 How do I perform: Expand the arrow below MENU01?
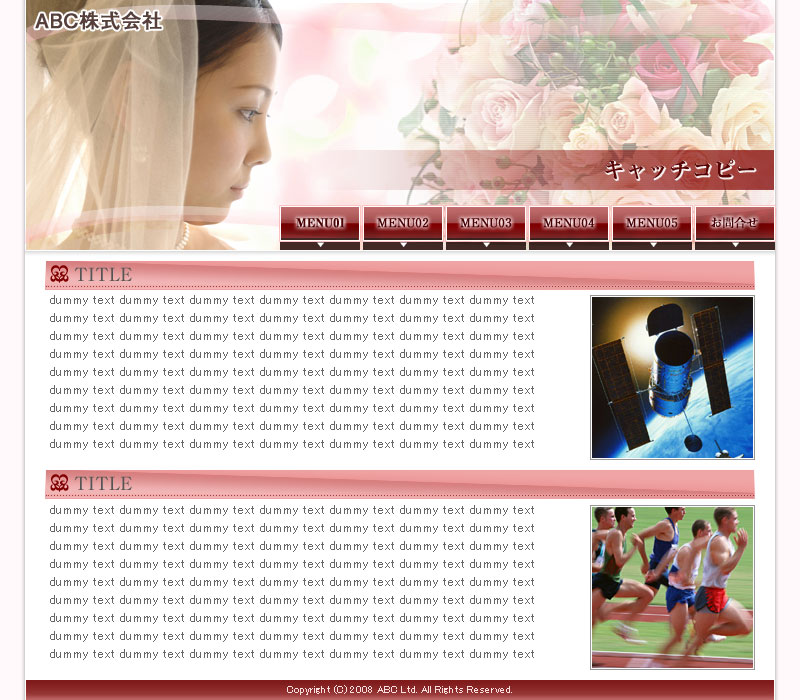(x=320, y=245)
